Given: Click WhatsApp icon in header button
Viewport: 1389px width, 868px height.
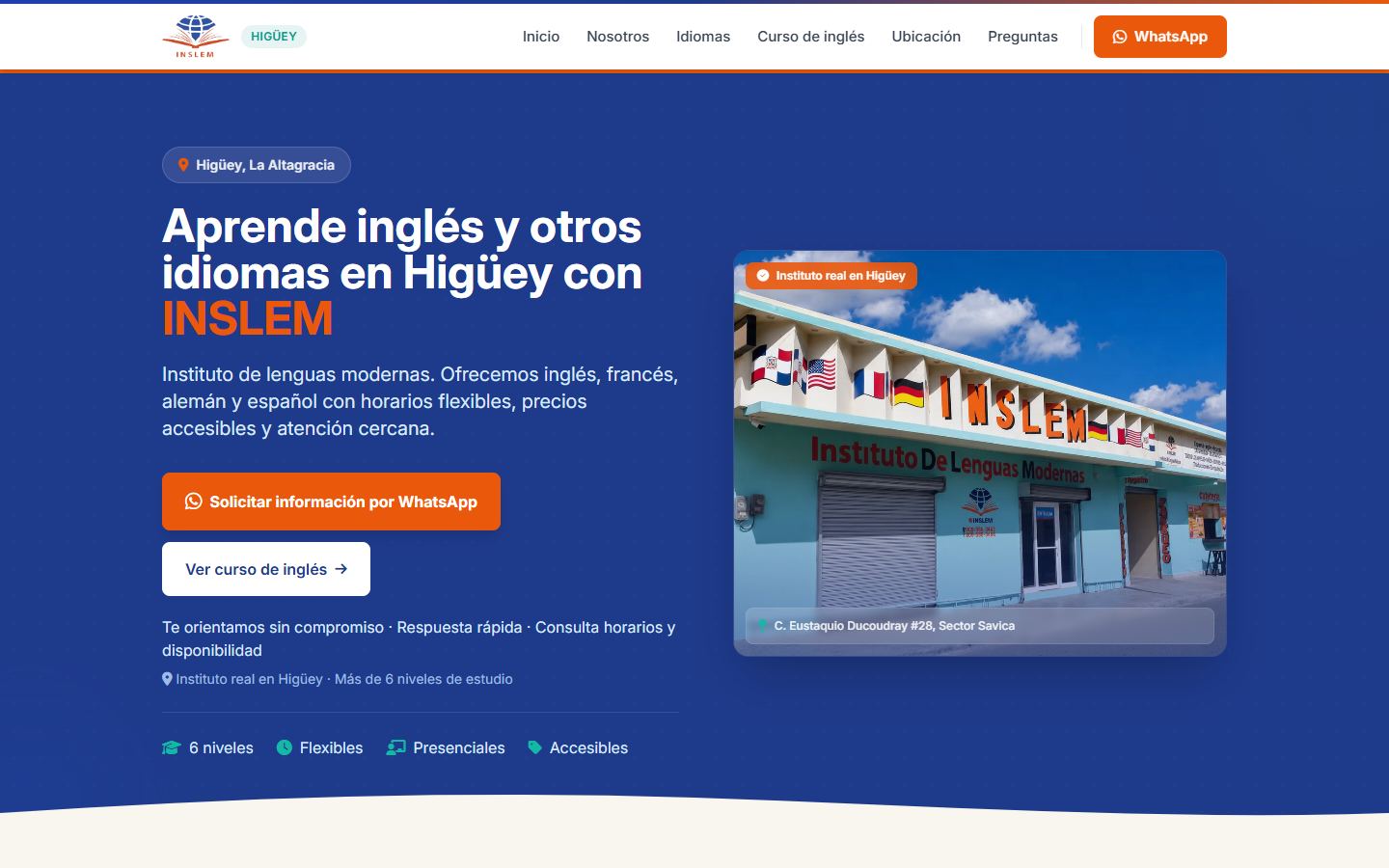Looking at the screenshot, I should tap(1120, 37).
